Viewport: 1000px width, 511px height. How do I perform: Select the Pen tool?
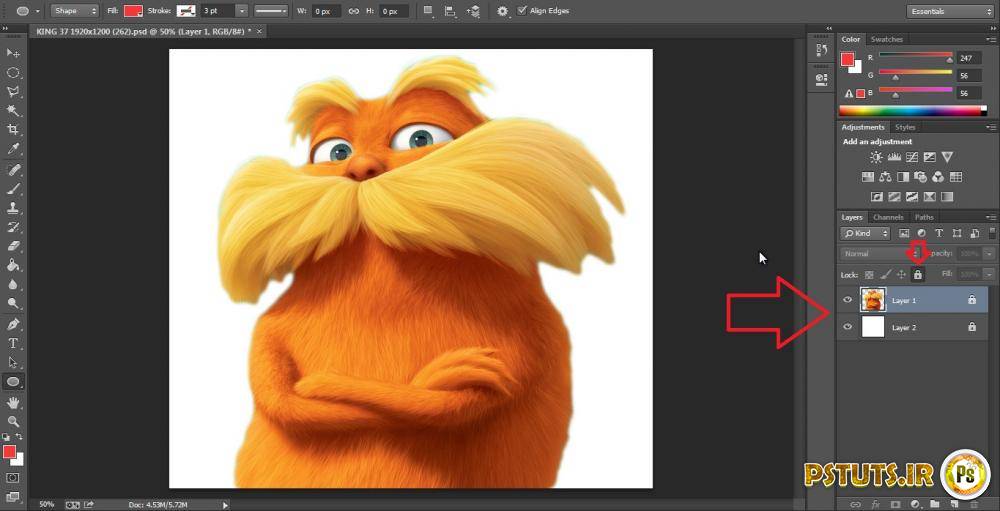click(x=13, y=324)
